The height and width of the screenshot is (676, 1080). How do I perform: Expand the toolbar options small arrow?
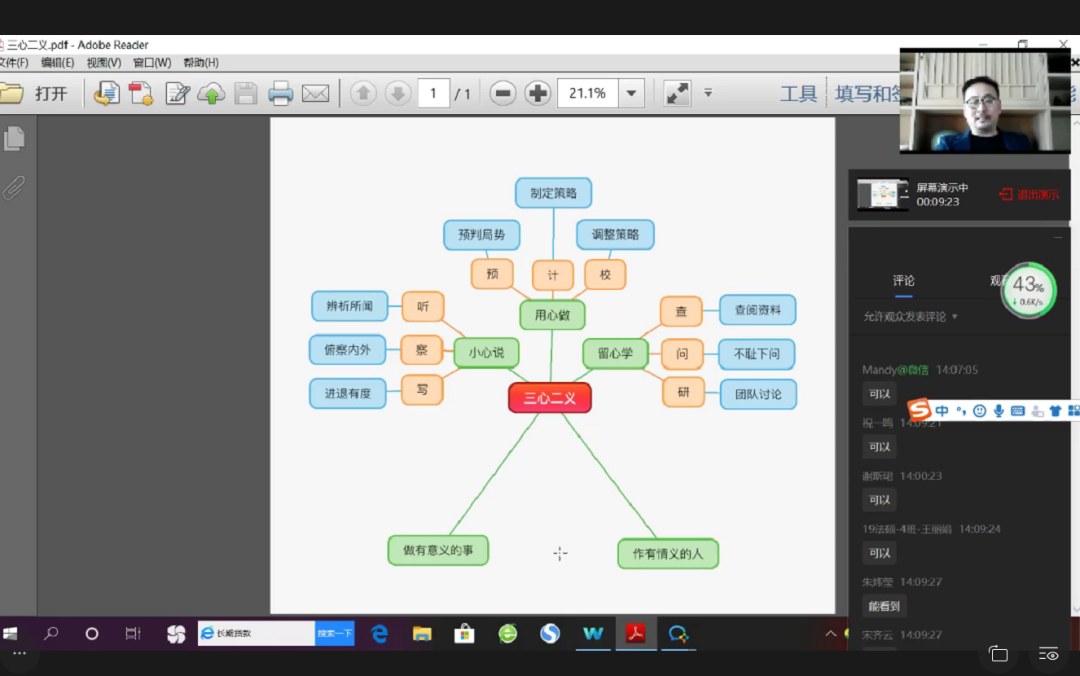(708, 93)
